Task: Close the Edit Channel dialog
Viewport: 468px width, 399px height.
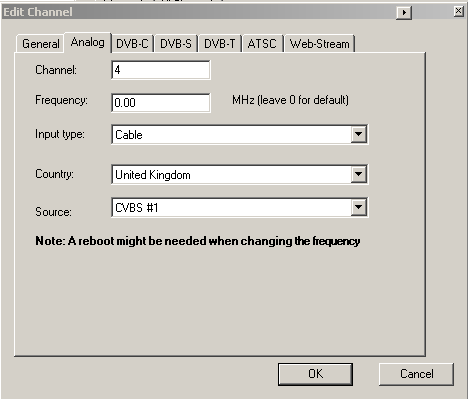Action: click(x=459, y=12)
